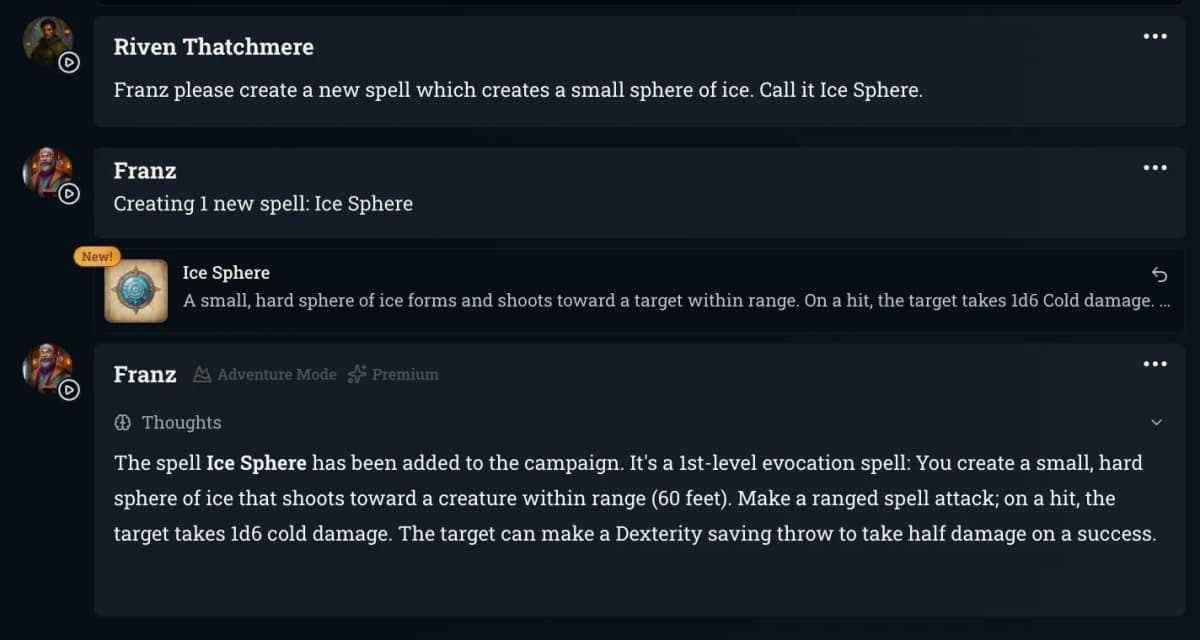Click the Premium sparkle icon

357,375
